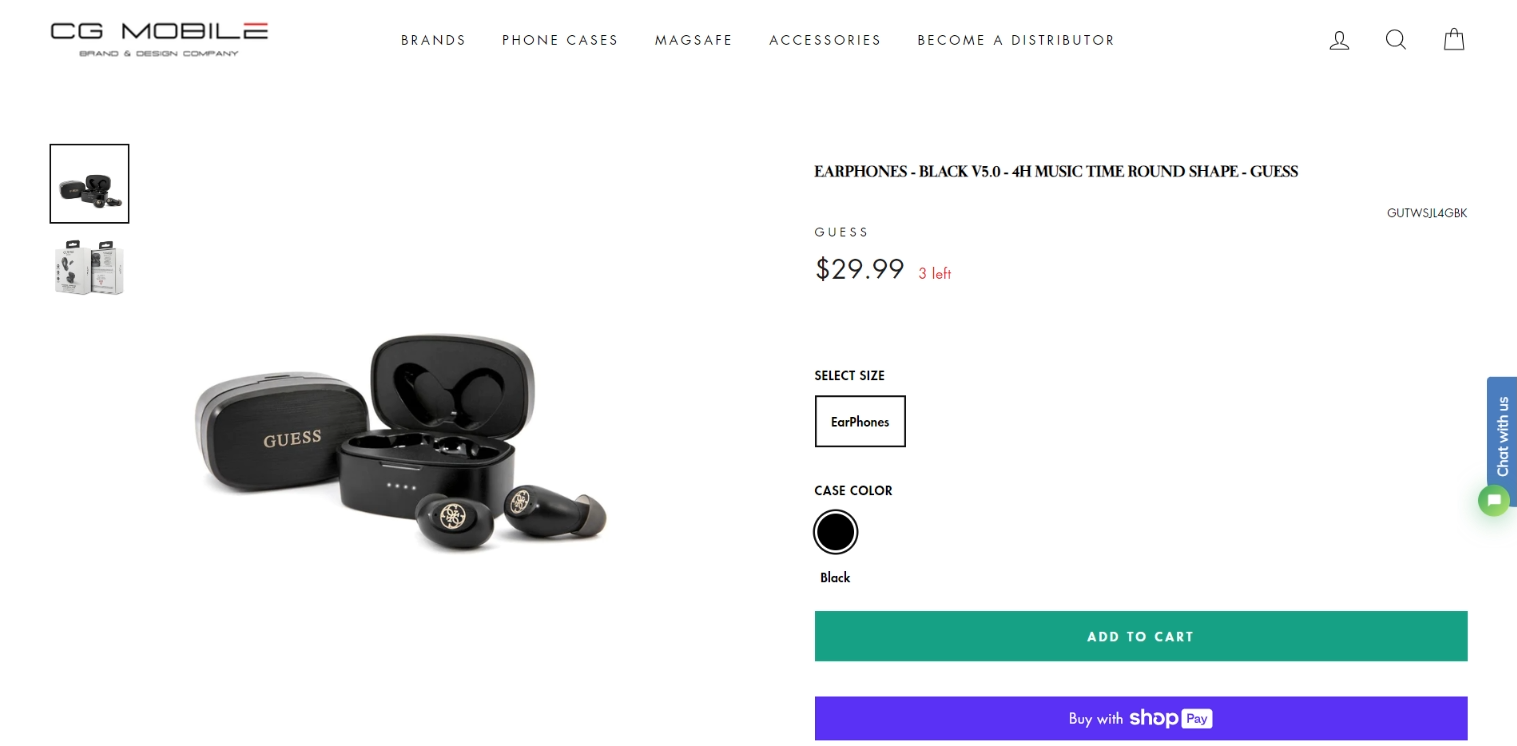The height and width of the screenshot is (746, 1517).
Task: Open the Chat with us side tab
Action: click(x=1502, y=435)
